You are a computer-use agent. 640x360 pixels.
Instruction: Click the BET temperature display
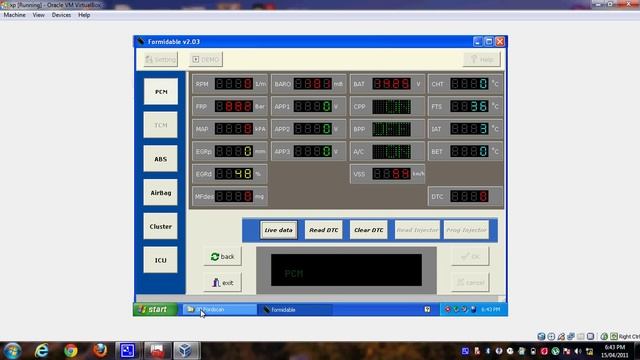(469, 151)
